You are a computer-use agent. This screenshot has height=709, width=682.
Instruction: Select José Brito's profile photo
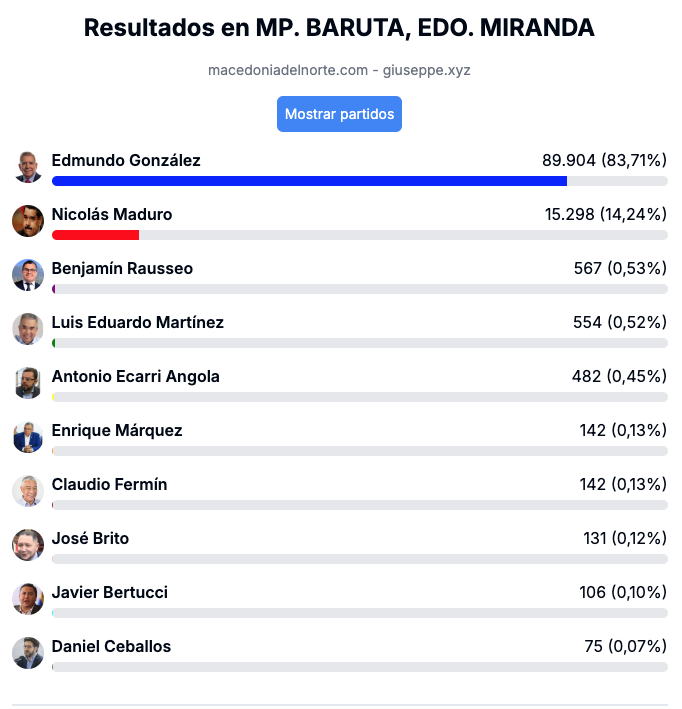tap(28, 545)
